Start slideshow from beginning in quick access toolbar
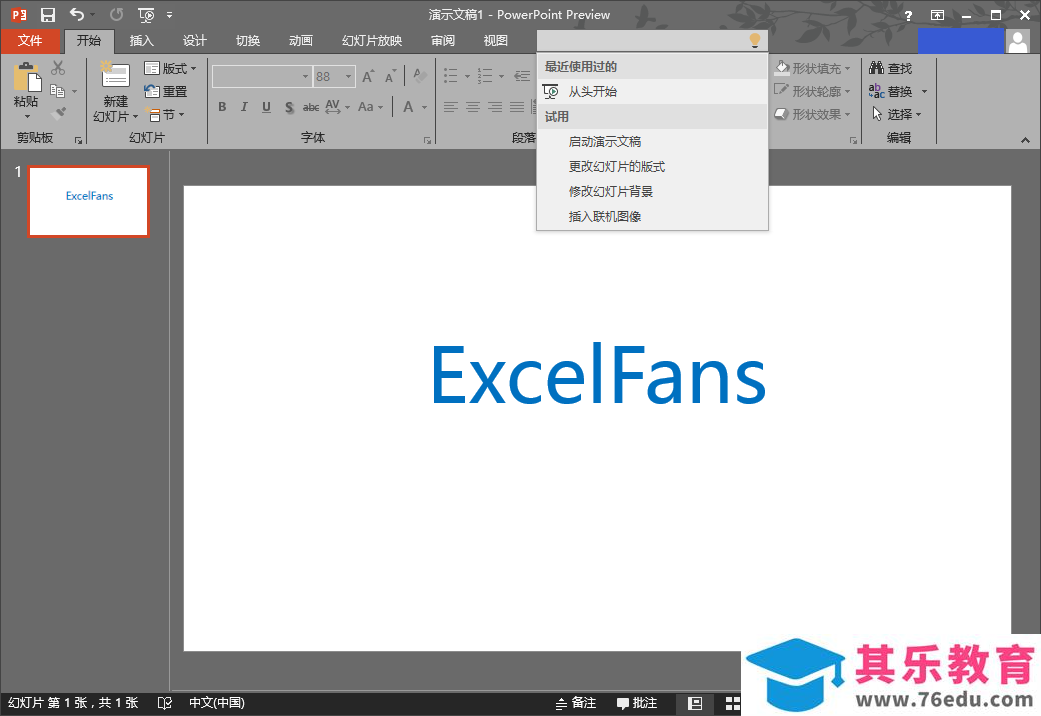1041x716 pixels. click(146, 15)
